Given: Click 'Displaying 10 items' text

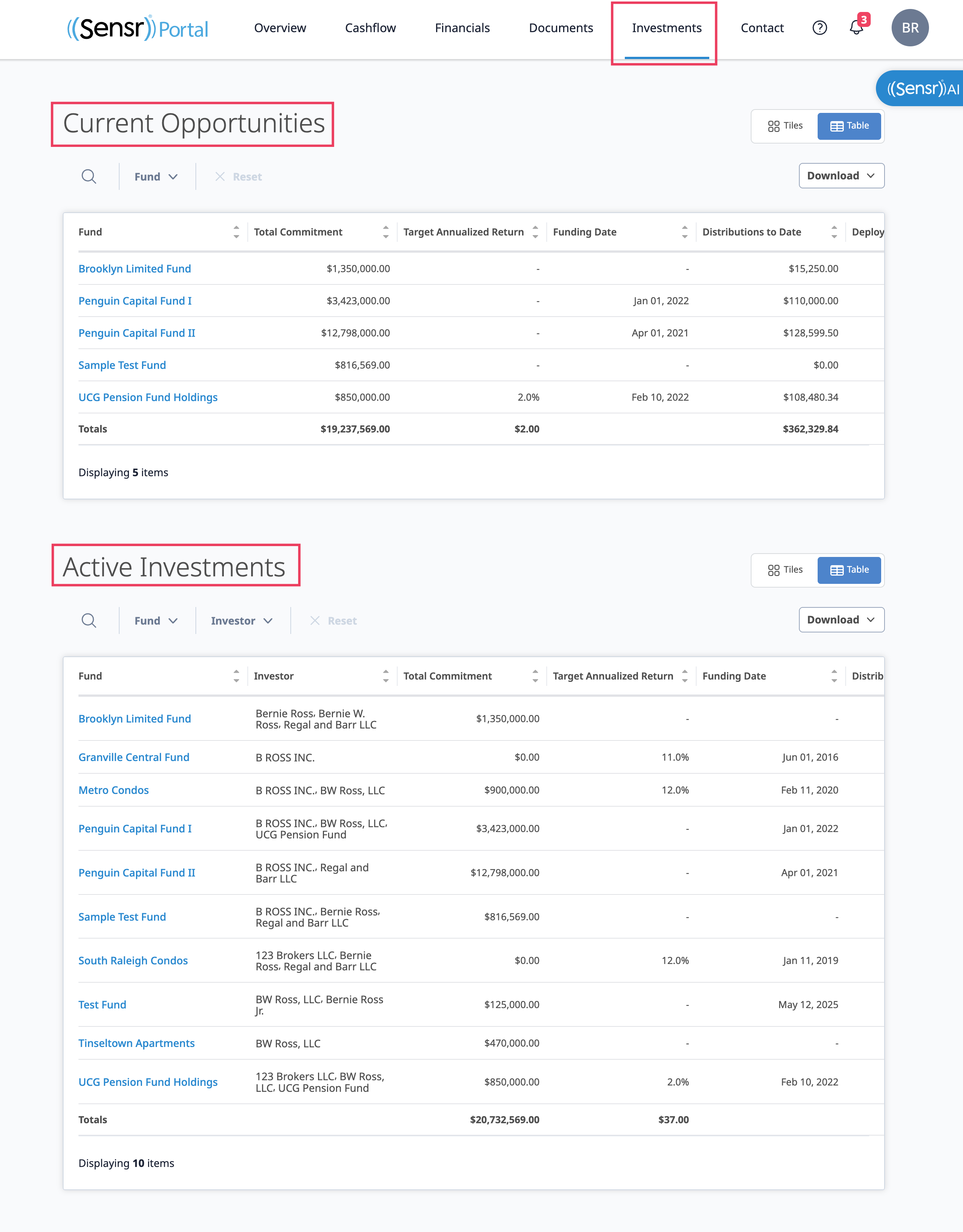Looking at the screenshot, I should point(126,1162).
